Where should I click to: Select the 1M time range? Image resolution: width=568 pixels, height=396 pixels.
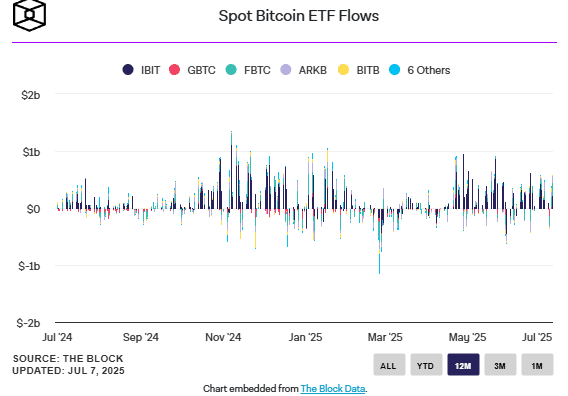coord(537,365)
